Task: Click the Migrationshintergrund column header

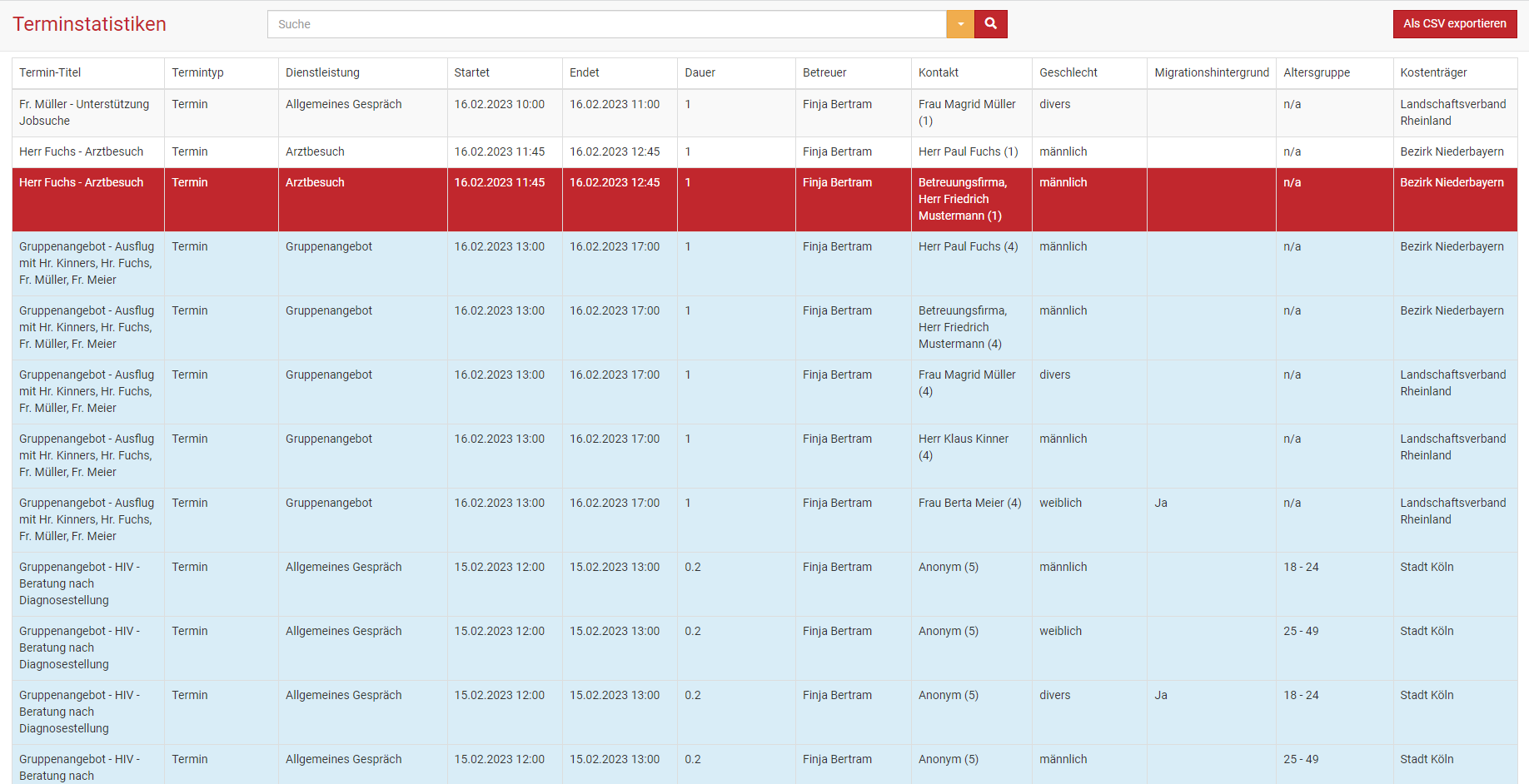Action: 1212,72
